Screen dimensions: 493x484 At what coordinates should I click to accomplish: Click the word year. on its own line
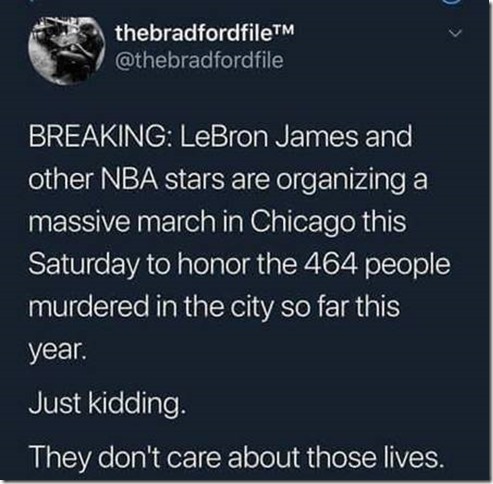(57, 351)
